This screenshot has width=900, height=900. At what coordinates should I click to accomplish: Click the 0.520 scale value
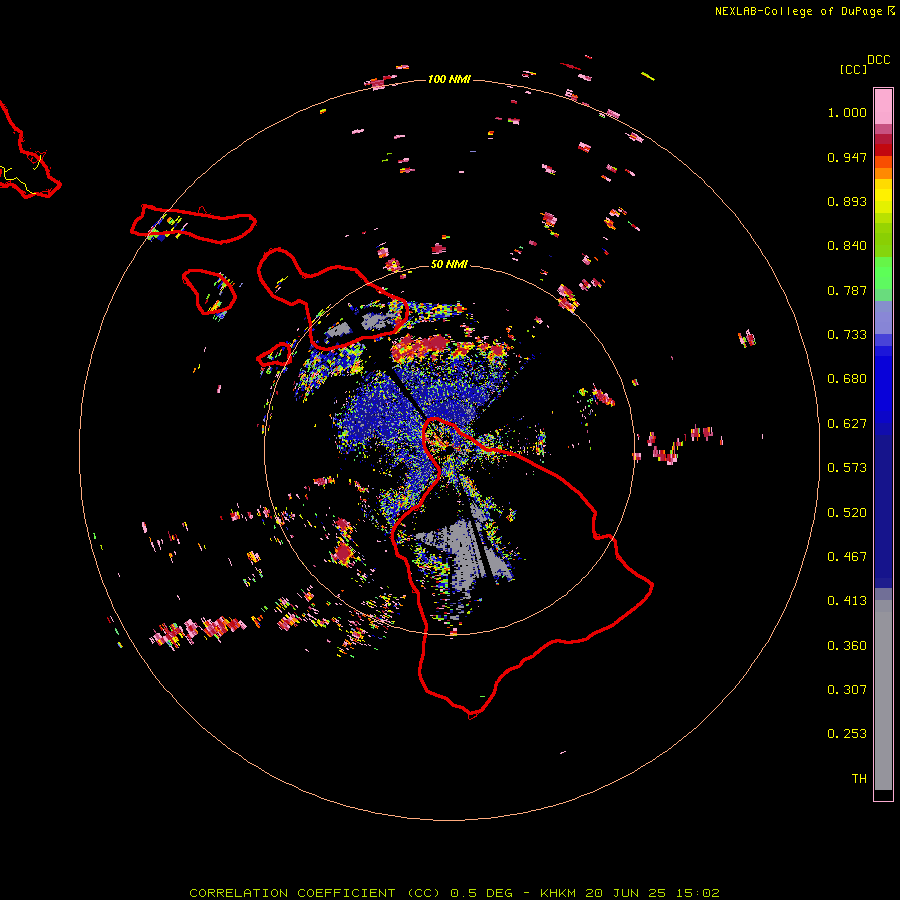click(847, 513)
